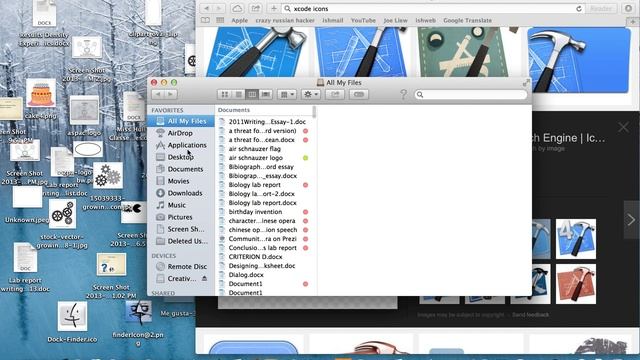Click Safari share button

[x=256, y=9]
